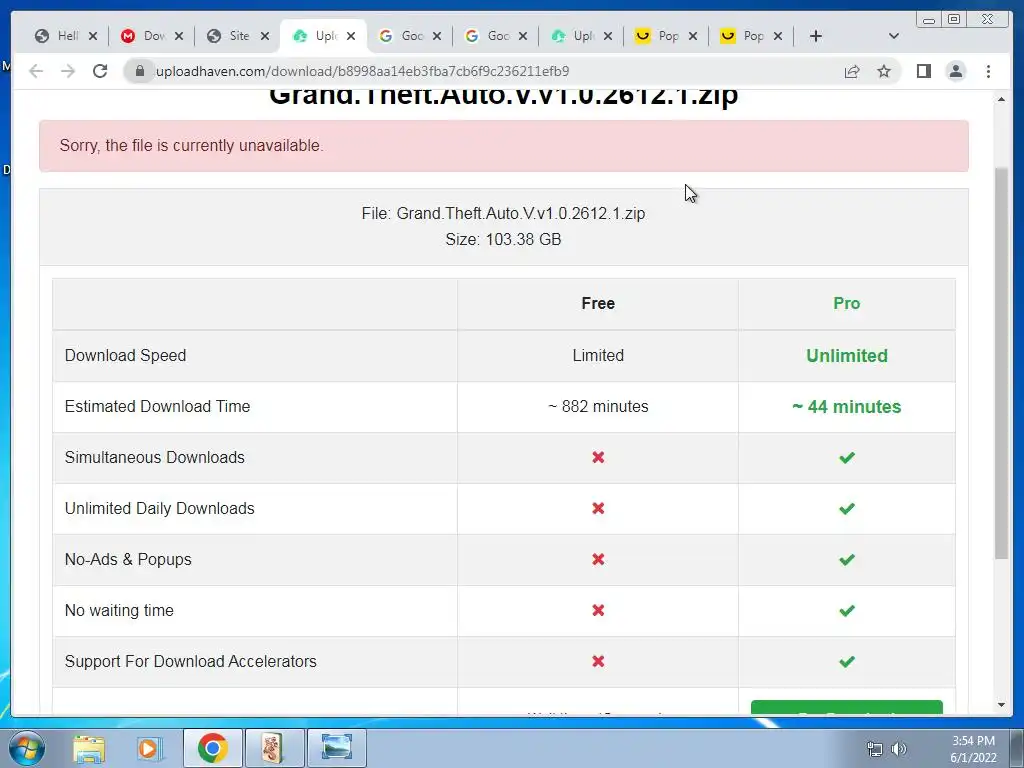Close the first Google tab
This screenshot has height=768, width=1024.
click(437, 36)
